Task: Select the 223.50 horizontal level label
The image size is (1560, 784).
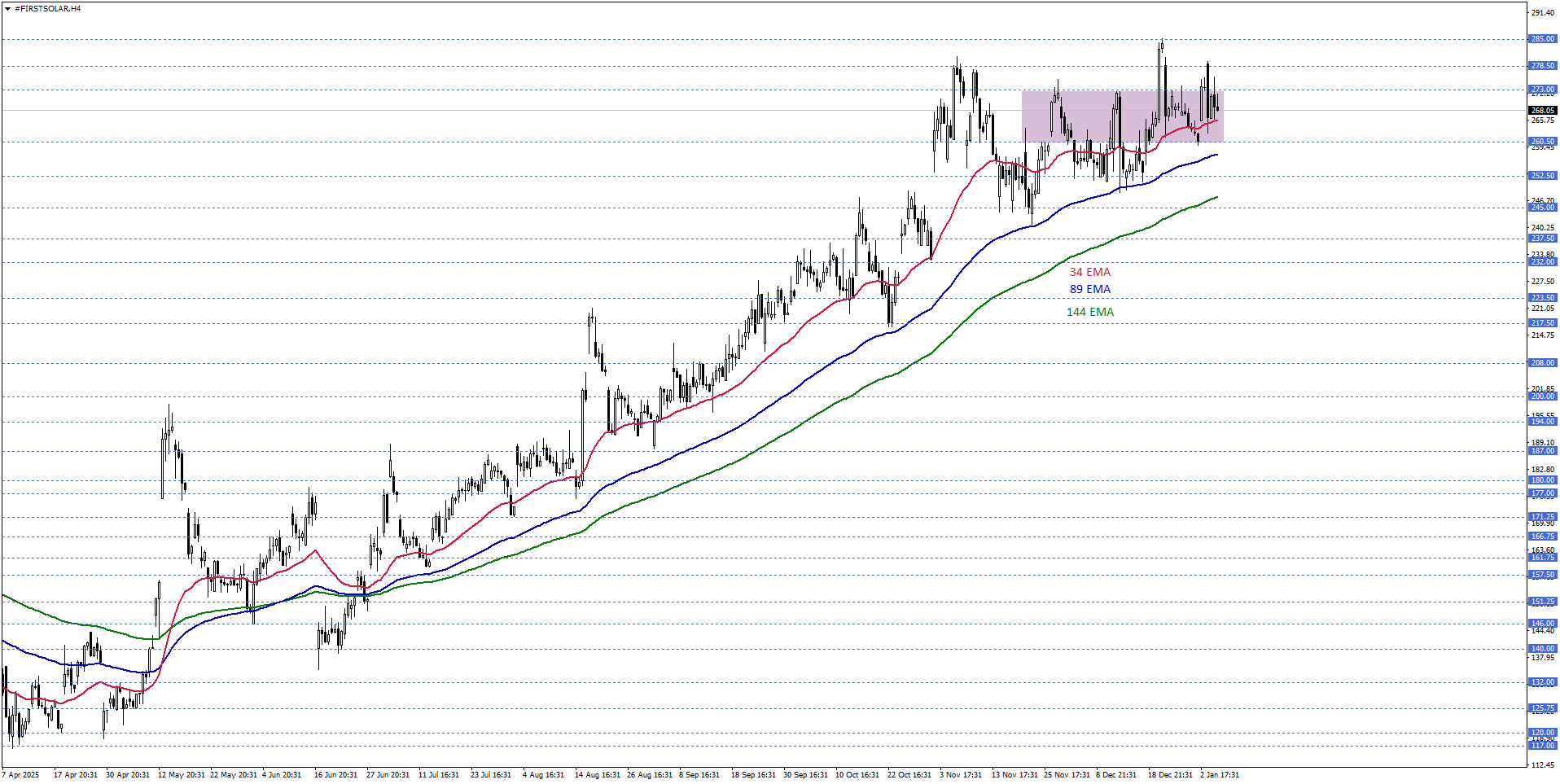Action: 1543,298
